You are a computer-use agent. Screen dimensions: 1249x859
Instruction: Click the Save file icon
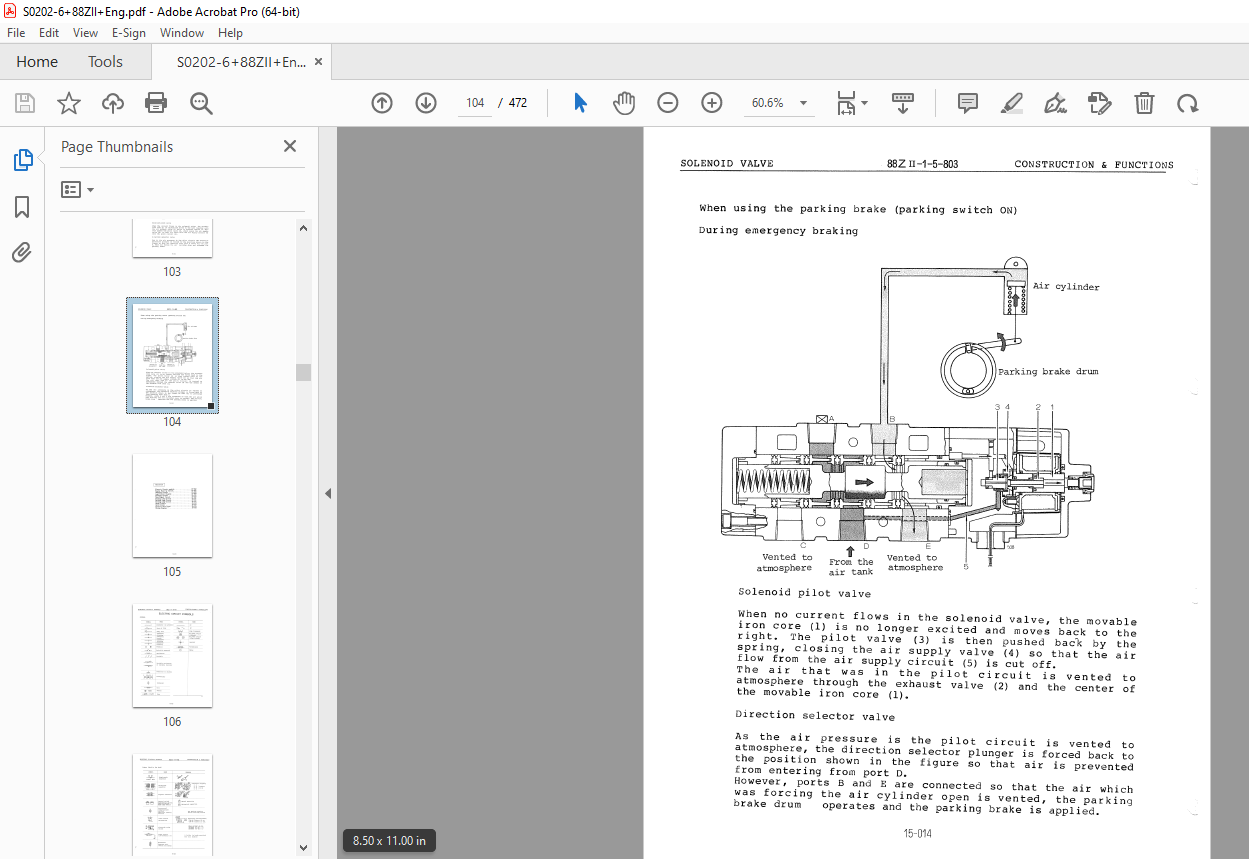(25, 103)
